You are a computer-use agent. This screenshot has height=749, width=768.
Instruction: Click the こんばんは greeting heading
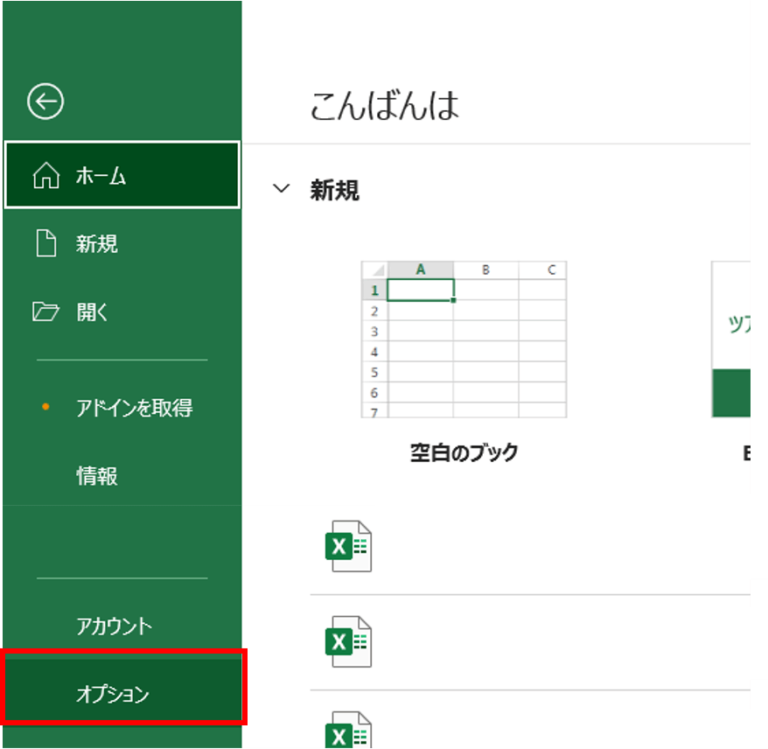pyautogui.click(x=385, y=106)
